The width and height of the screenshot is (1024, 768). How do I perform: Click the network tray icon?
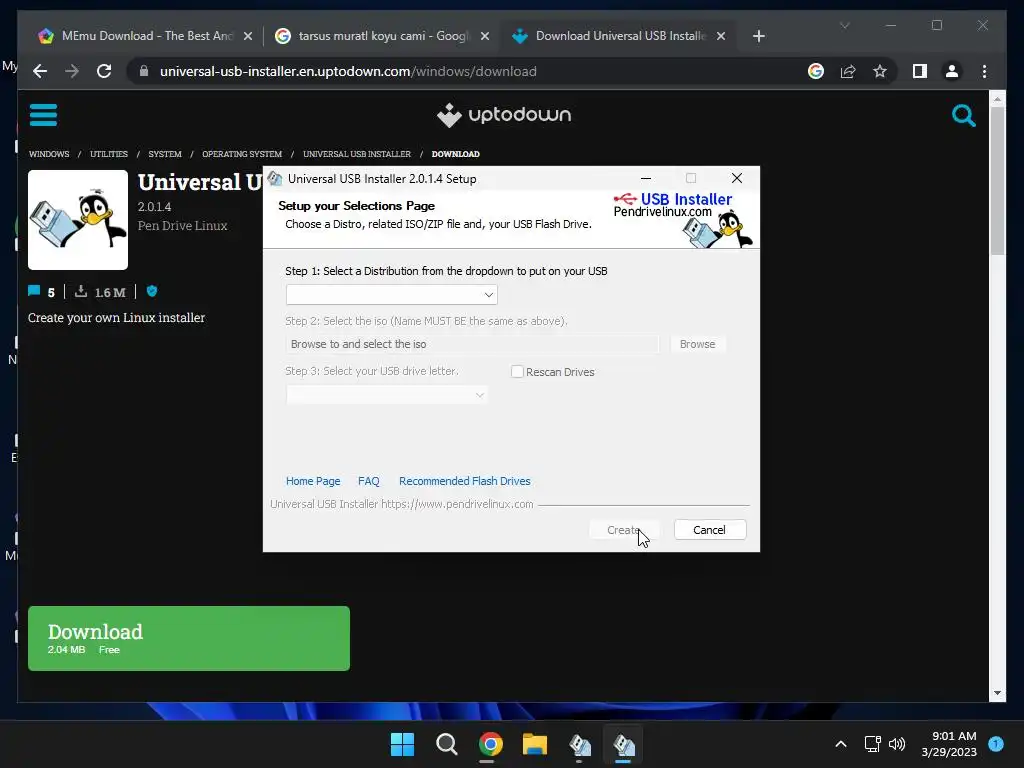click(872, 744)
